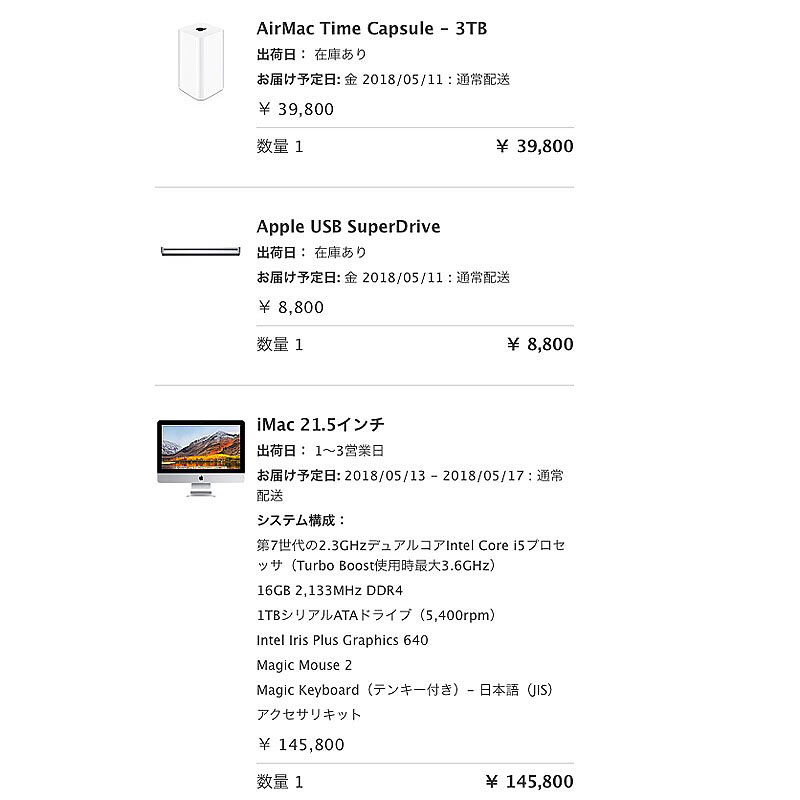Screen dimensions: 800x800
Task: Click the bold ¥ 39,800 subtotal
Action: (x=535, y=147)
